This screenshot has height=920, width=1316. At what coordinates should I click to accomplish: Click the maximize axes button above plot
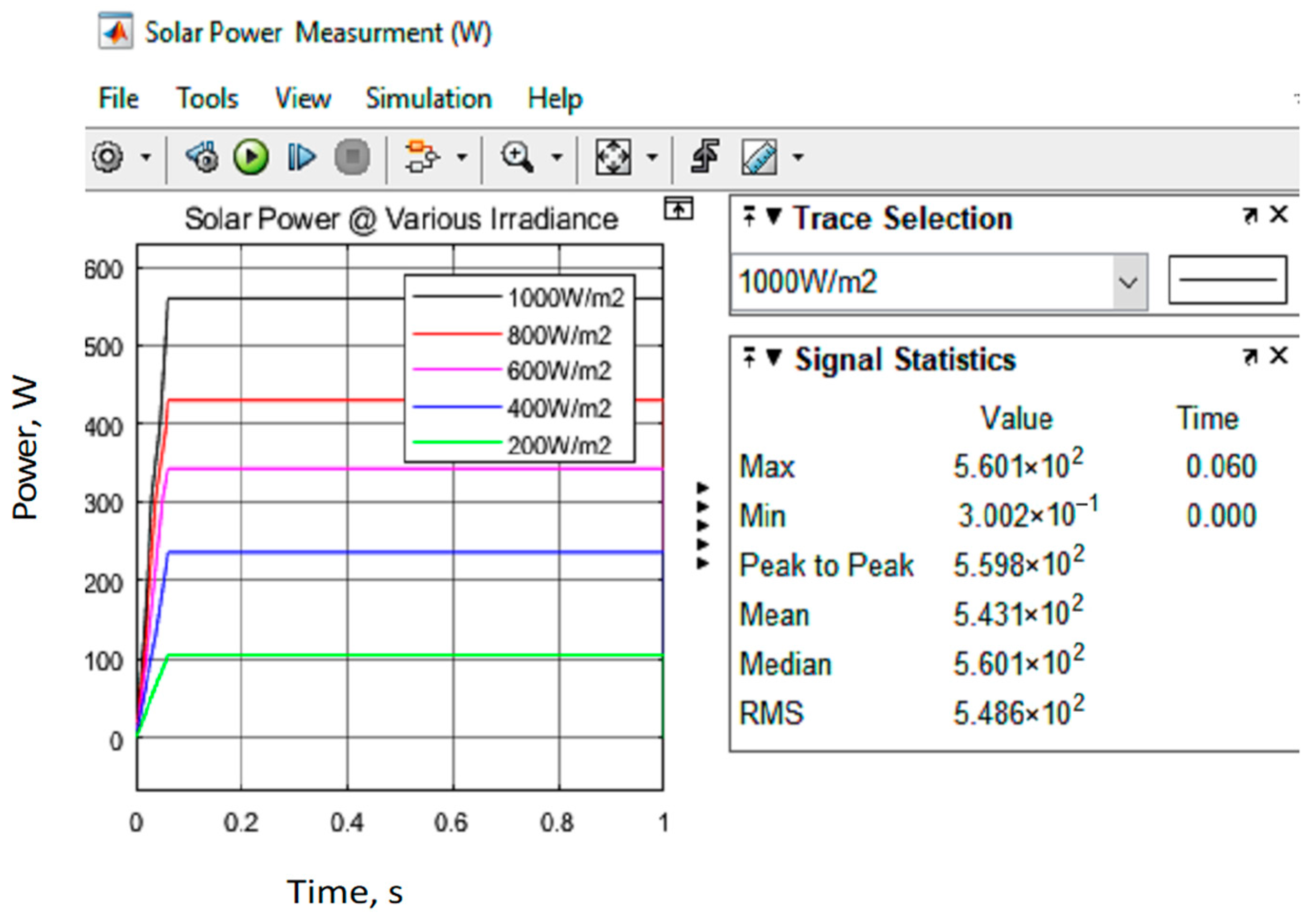click(679, 209)
